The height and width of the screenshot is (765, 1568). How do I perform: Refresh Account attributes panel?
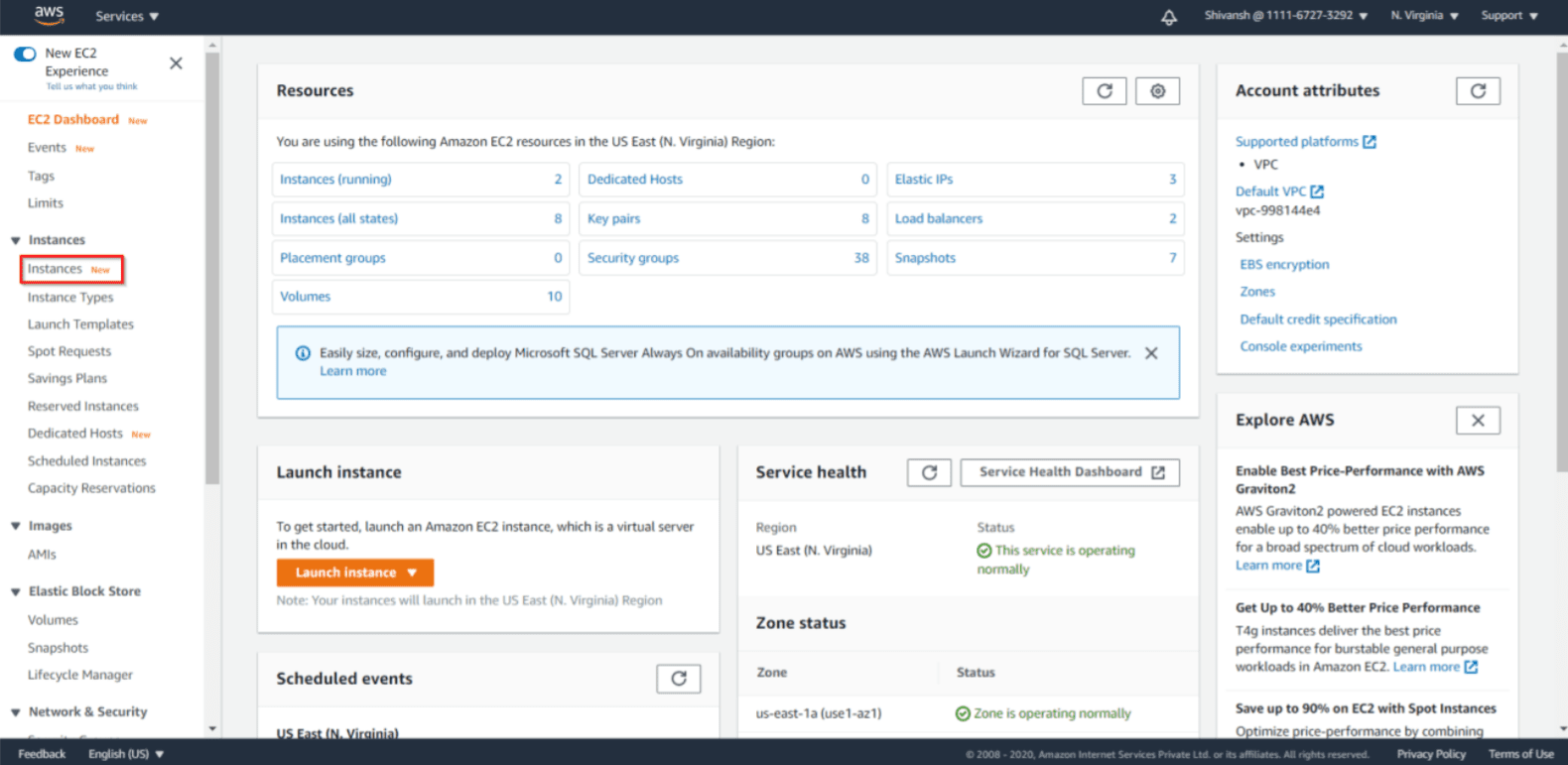1478,91
